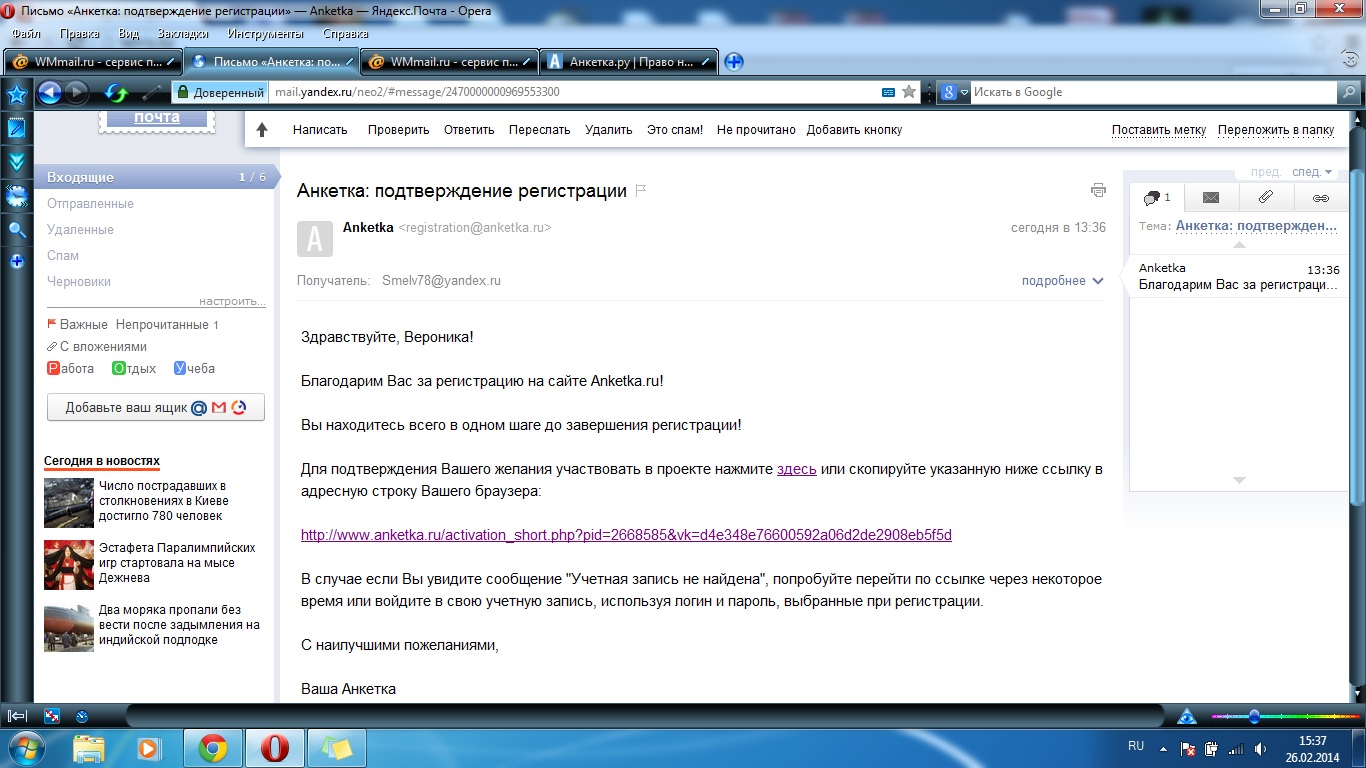Open Windows Explorer from taskbar
This screenshot has width=1366, height=768.
pos(88,748)
